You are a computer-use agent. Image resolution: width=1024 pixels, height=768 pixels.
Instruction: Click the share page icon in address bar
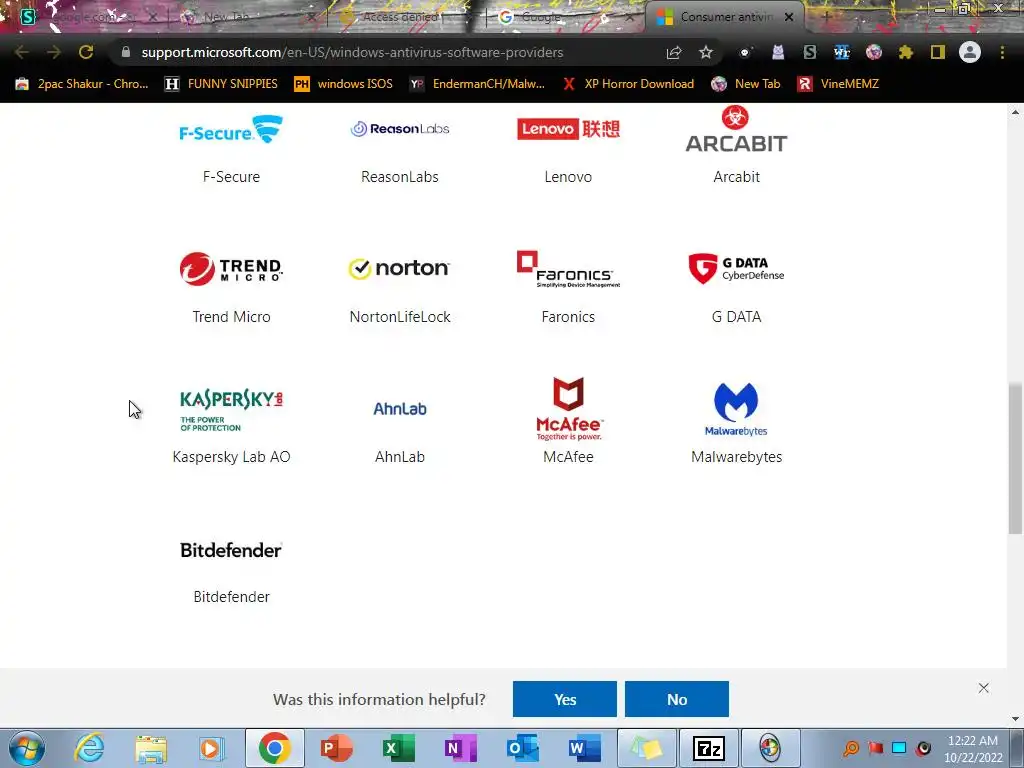click(x=674, y=52)
